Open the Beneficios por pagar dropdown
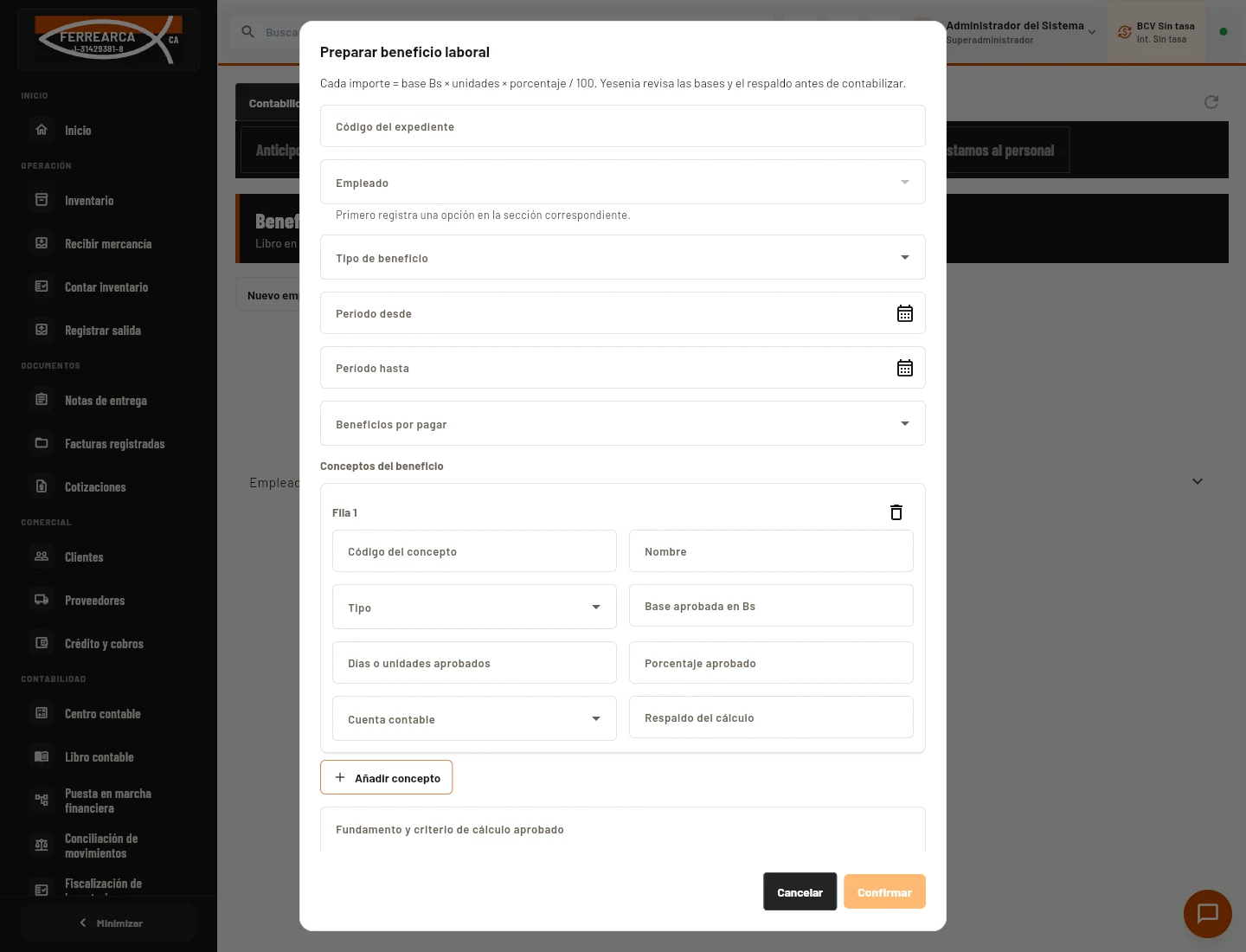The height and width of the screenshot is (952, 1246). tap(623, 423)
